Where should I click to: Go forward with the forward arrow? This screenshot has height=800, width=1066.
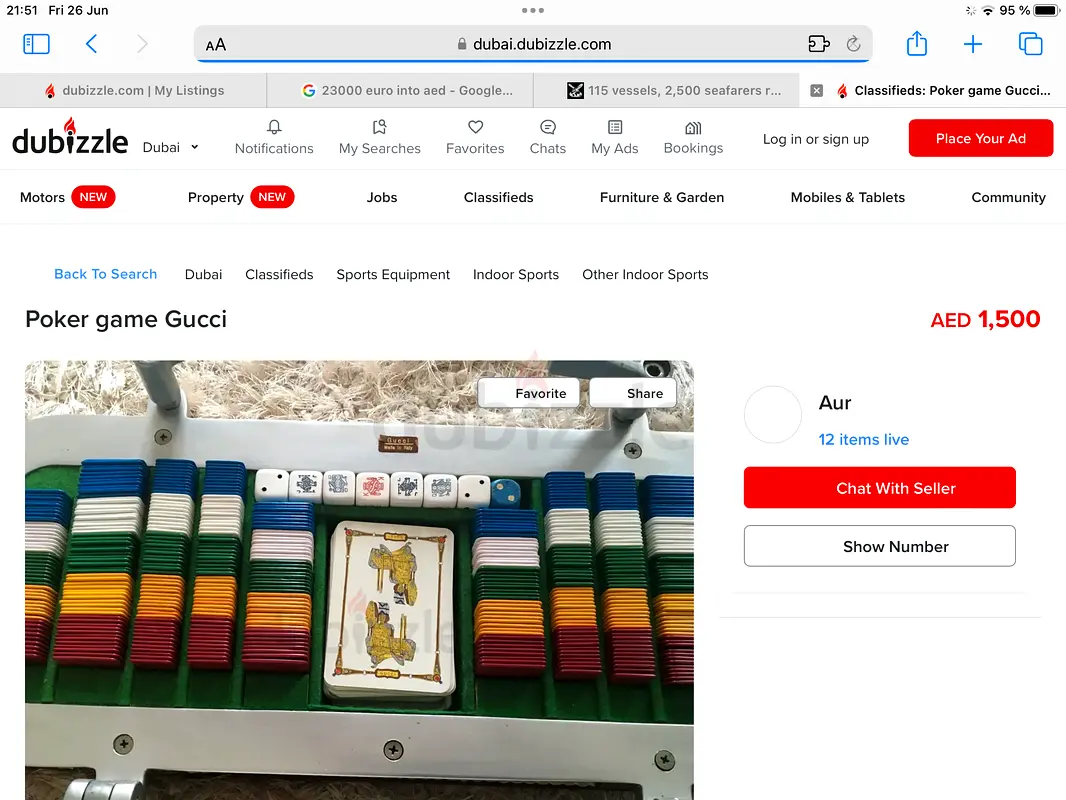pyautogui.click(x=141, y=44)
